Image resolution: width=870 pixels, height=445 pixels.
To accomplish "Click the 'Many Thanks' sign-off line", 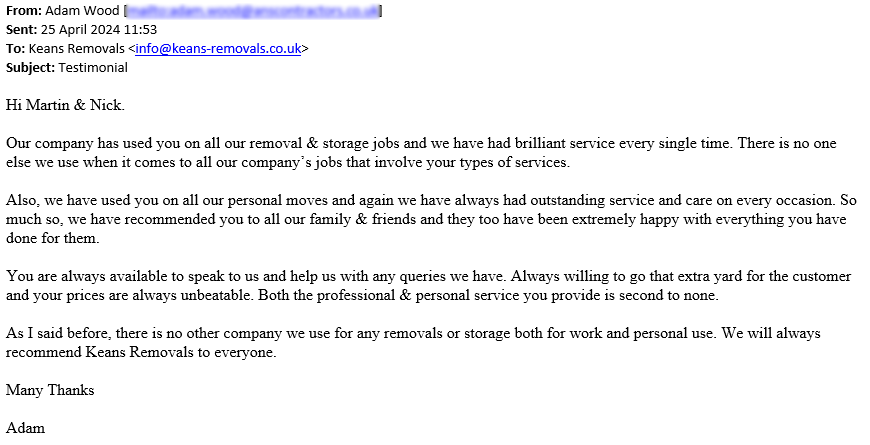I will (50, 390).
